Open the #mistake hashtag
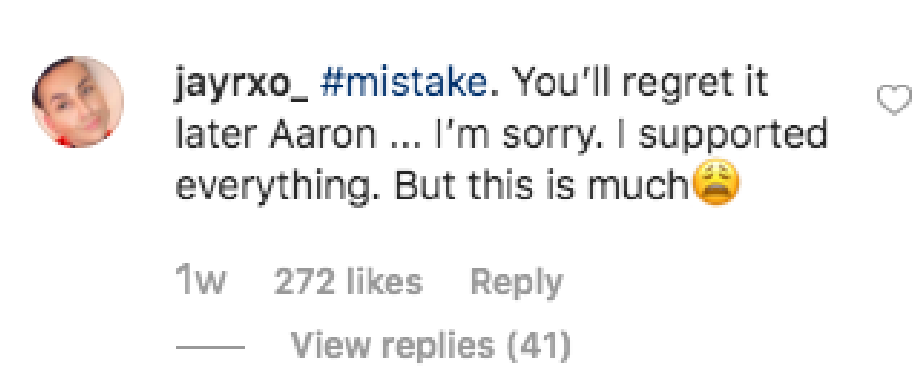Screen dimensions: 922x384 [x=404, y=84]
